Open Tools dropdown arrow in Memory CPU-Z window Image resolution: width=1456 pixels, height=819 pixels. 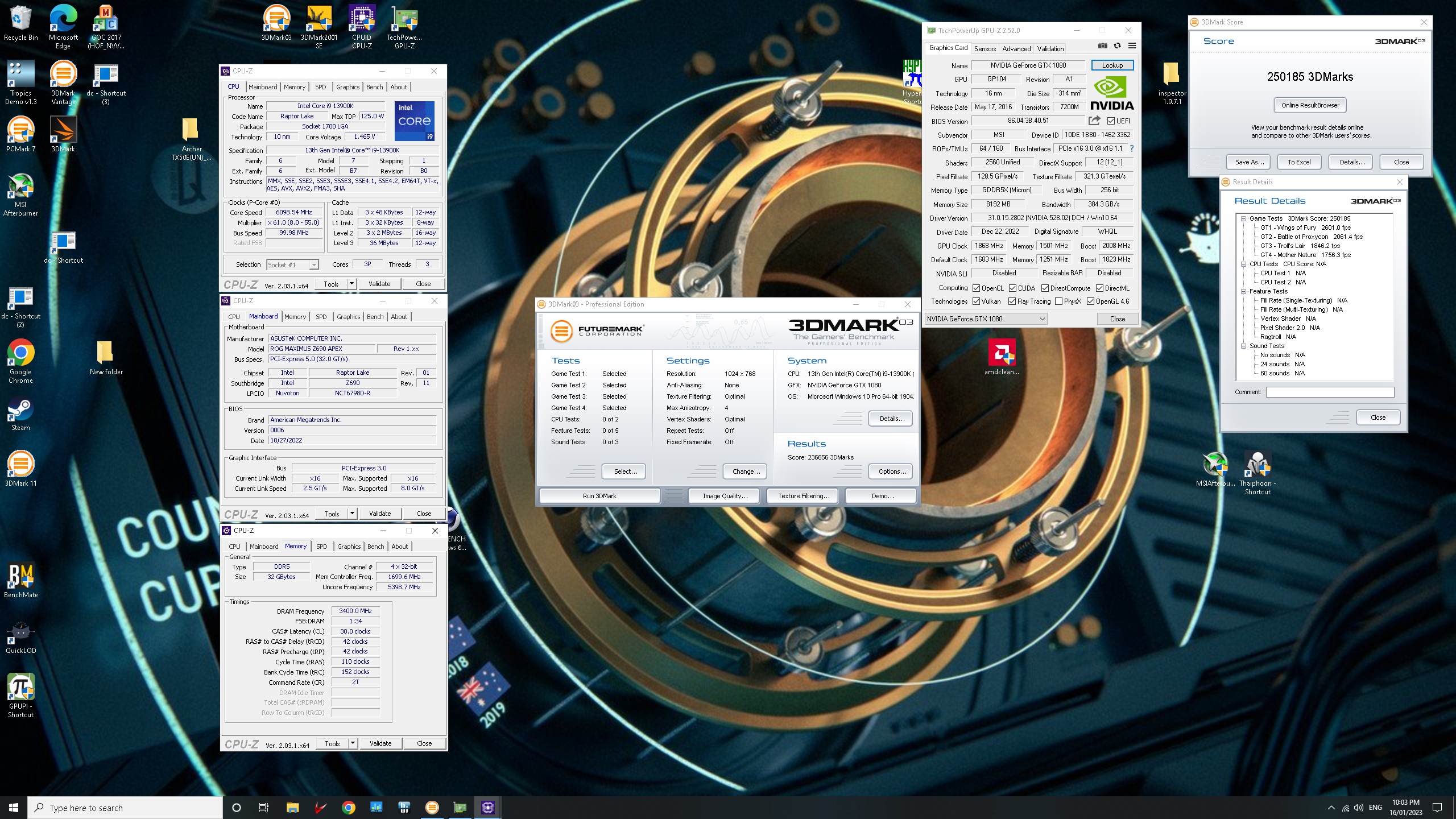(353, 743)
